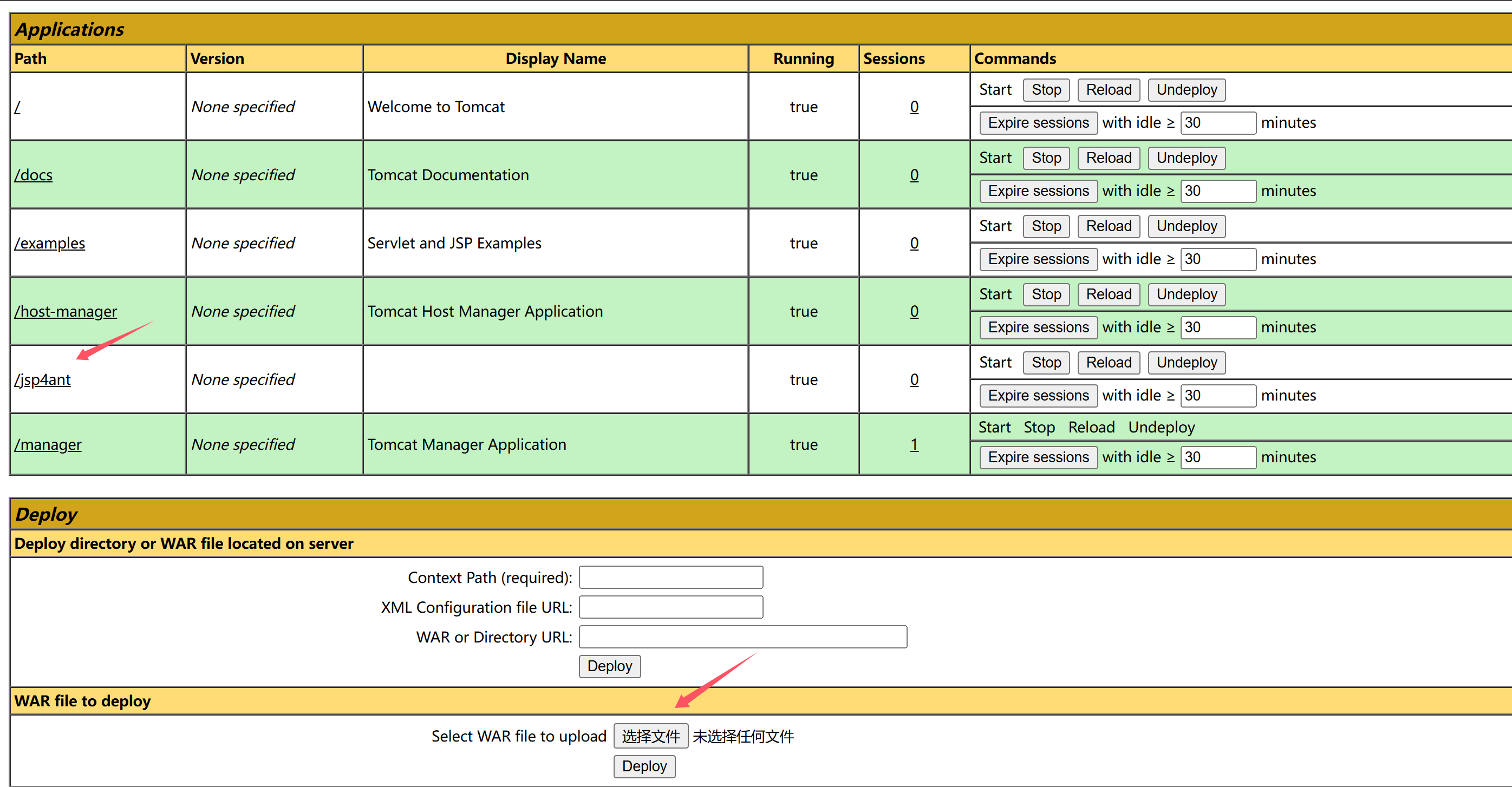Screen dimensions: 1512x787
Task: Expire sessions for the /manager application
Action: 1038,457
